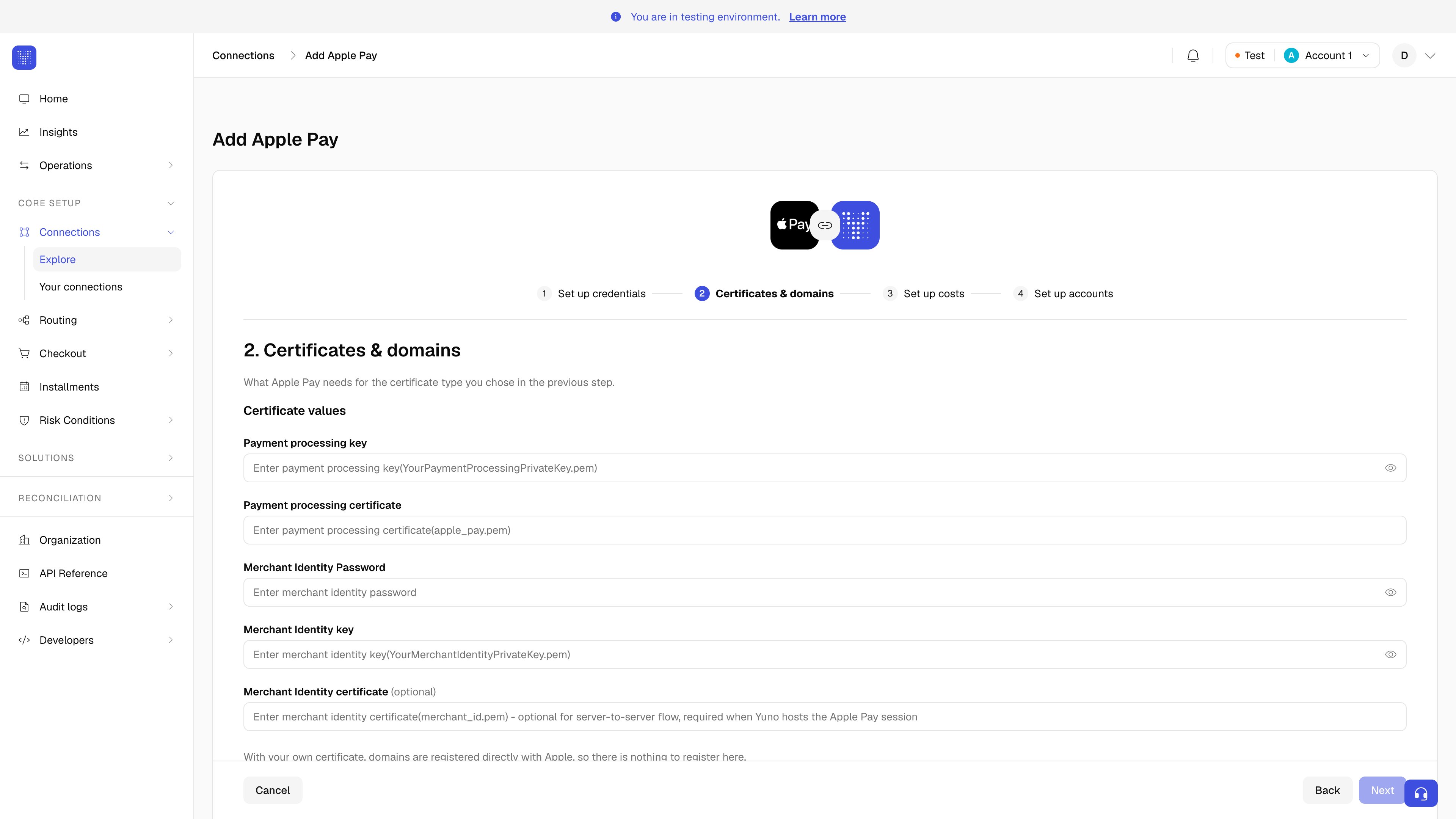
Task: Click the Home monitor icon
Action: (x=24, y=99)
